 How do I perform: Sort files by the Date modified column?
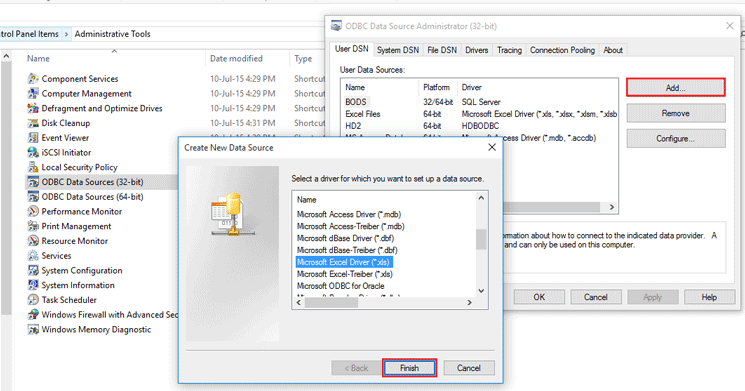pos(236,58)
